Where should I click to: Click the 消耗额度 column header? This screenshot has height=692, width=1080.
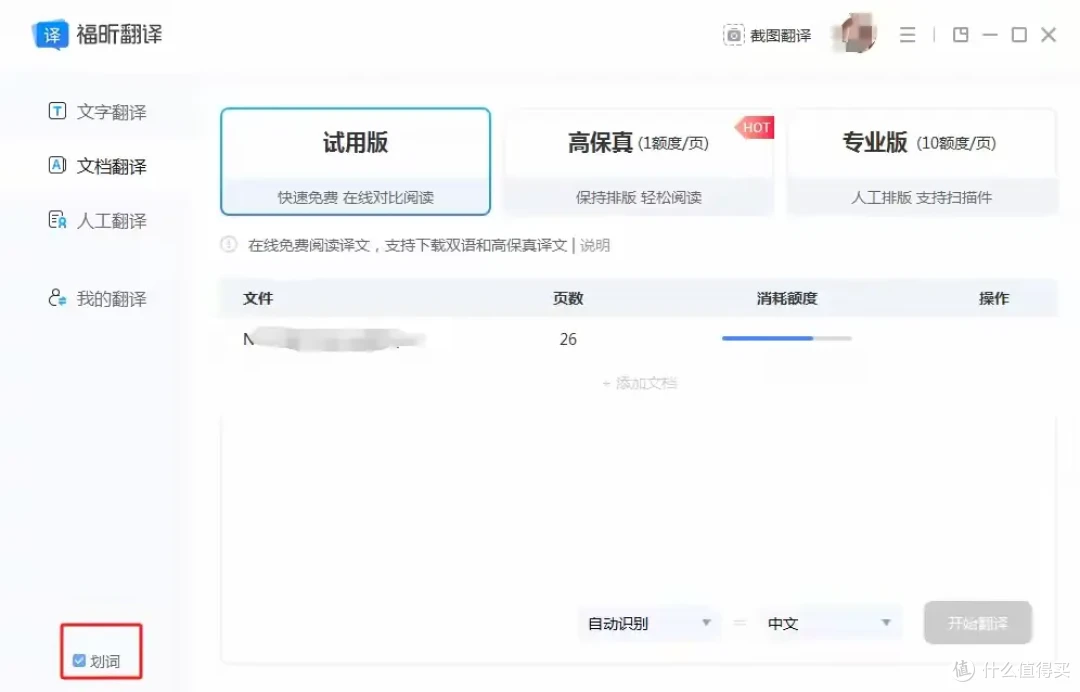click(787, 298)
